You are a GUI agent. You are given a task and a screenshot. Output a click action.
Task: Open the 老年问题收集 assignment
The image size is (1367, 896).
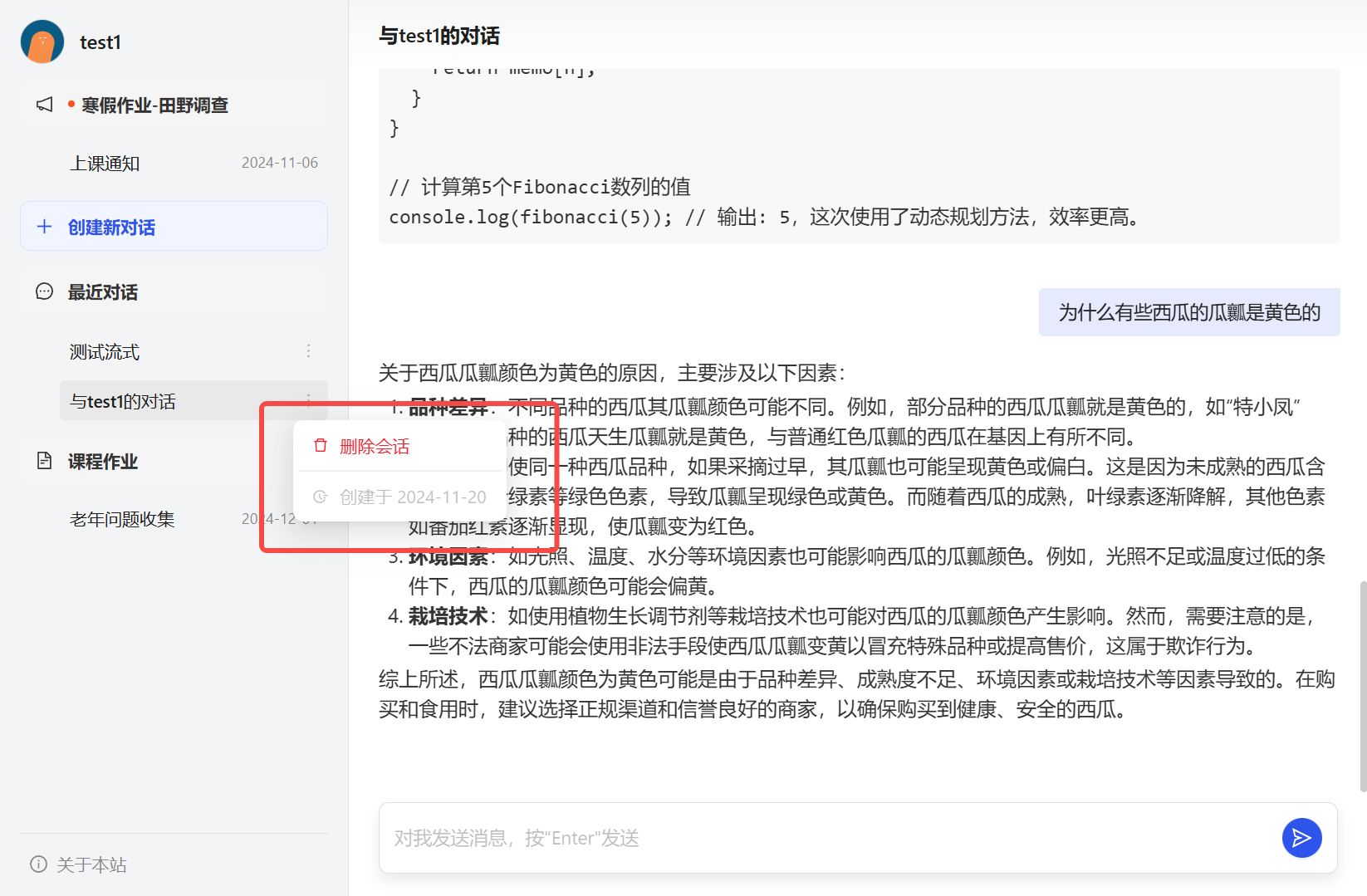(x=194, y=519)
